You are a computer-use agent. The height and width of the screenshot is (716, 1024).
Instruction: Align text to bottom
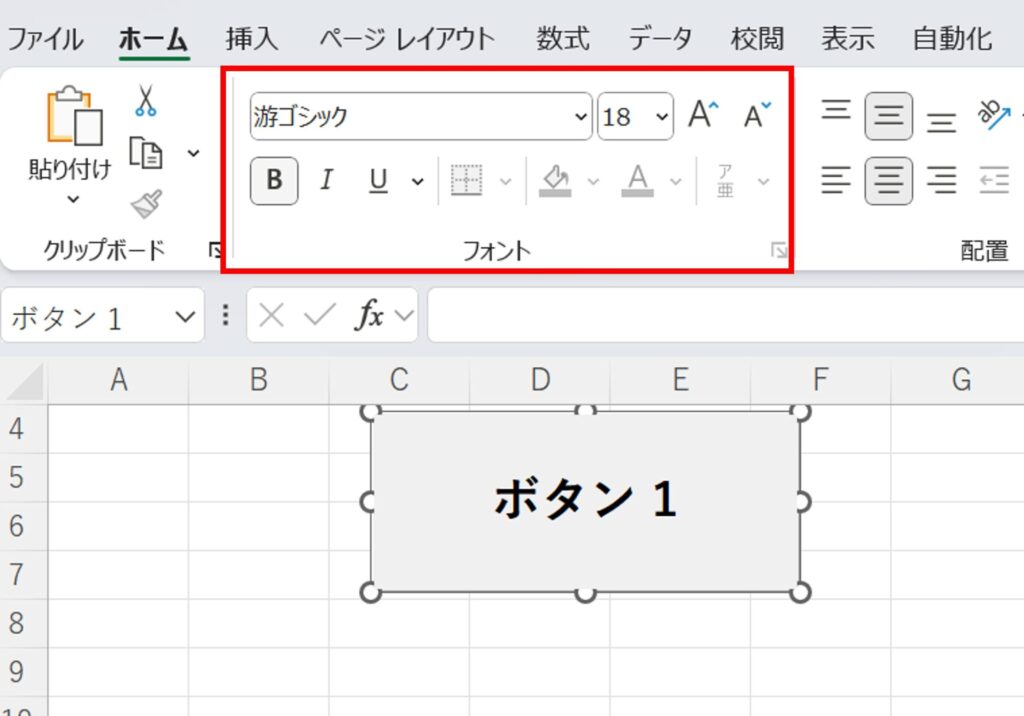click(x=941, y=121)
